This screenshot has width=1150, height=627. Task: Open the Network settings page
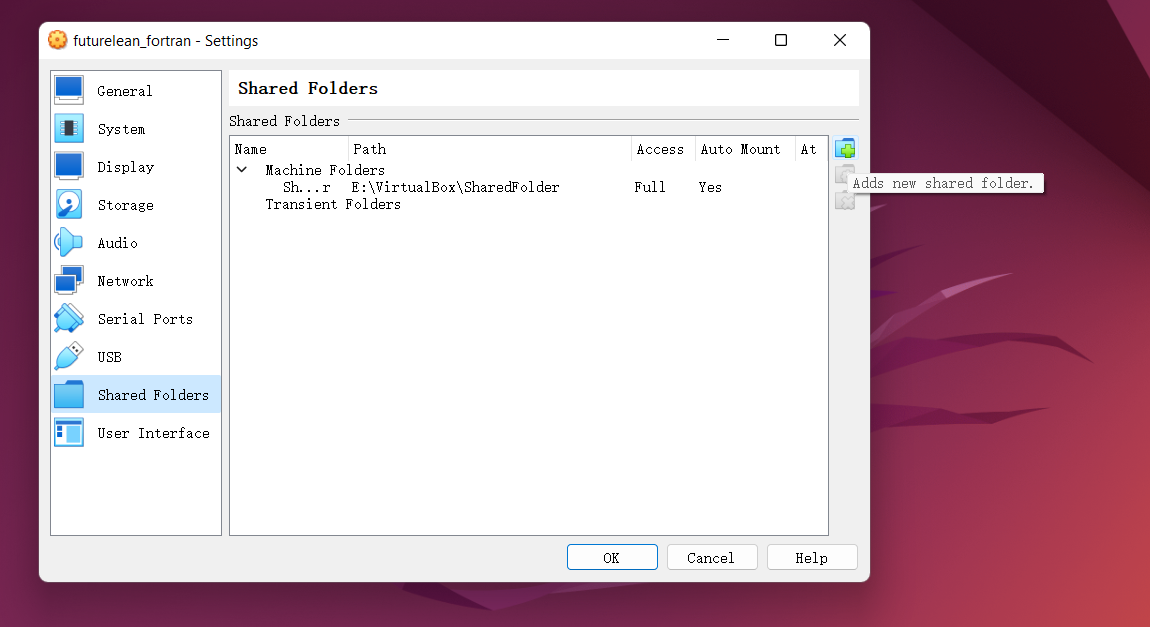click(x=125, y=280)
